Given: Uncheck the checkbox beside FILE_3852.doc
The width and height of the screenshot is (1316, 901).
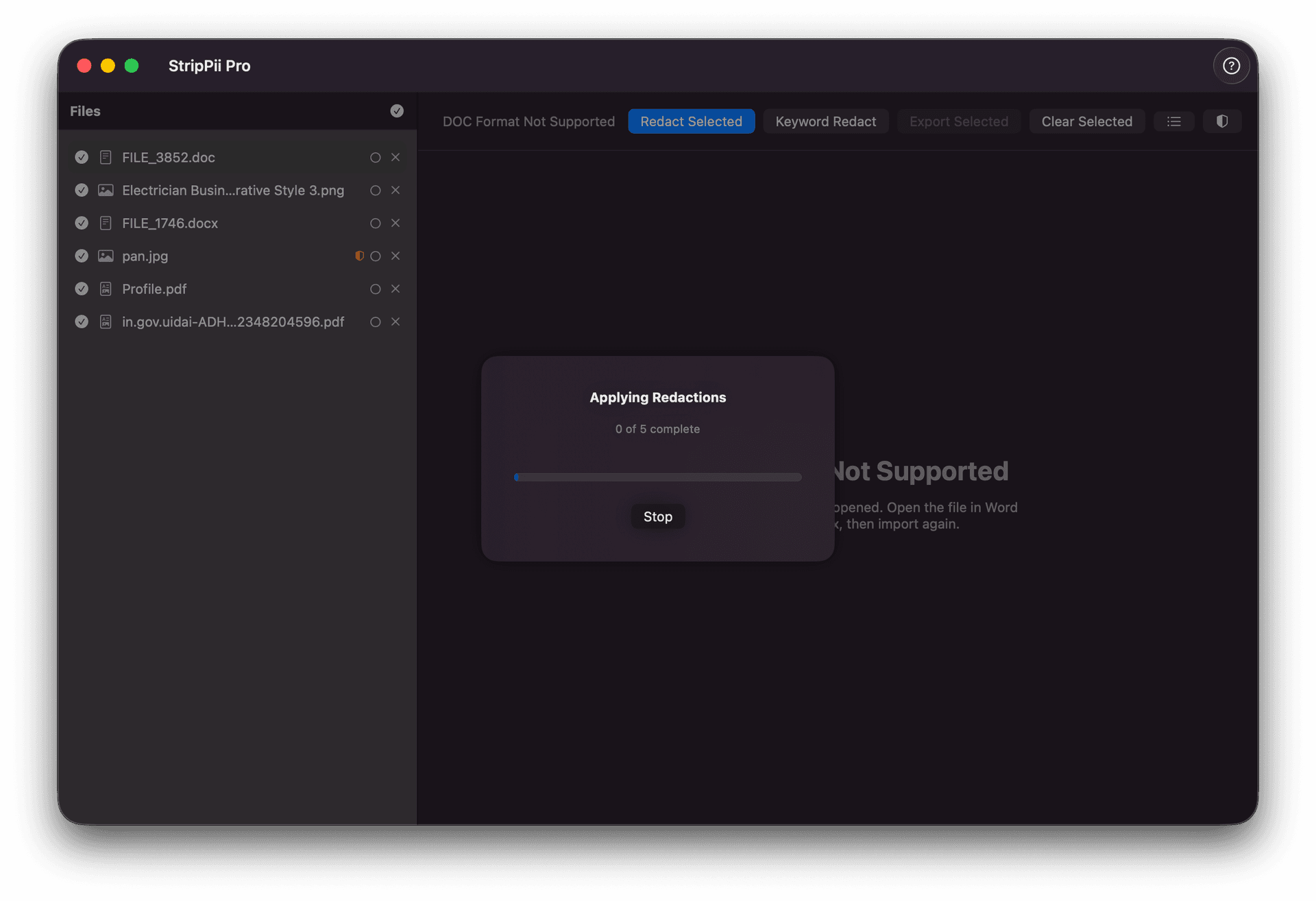Looking at the screenshot, I should coord(82,157).
